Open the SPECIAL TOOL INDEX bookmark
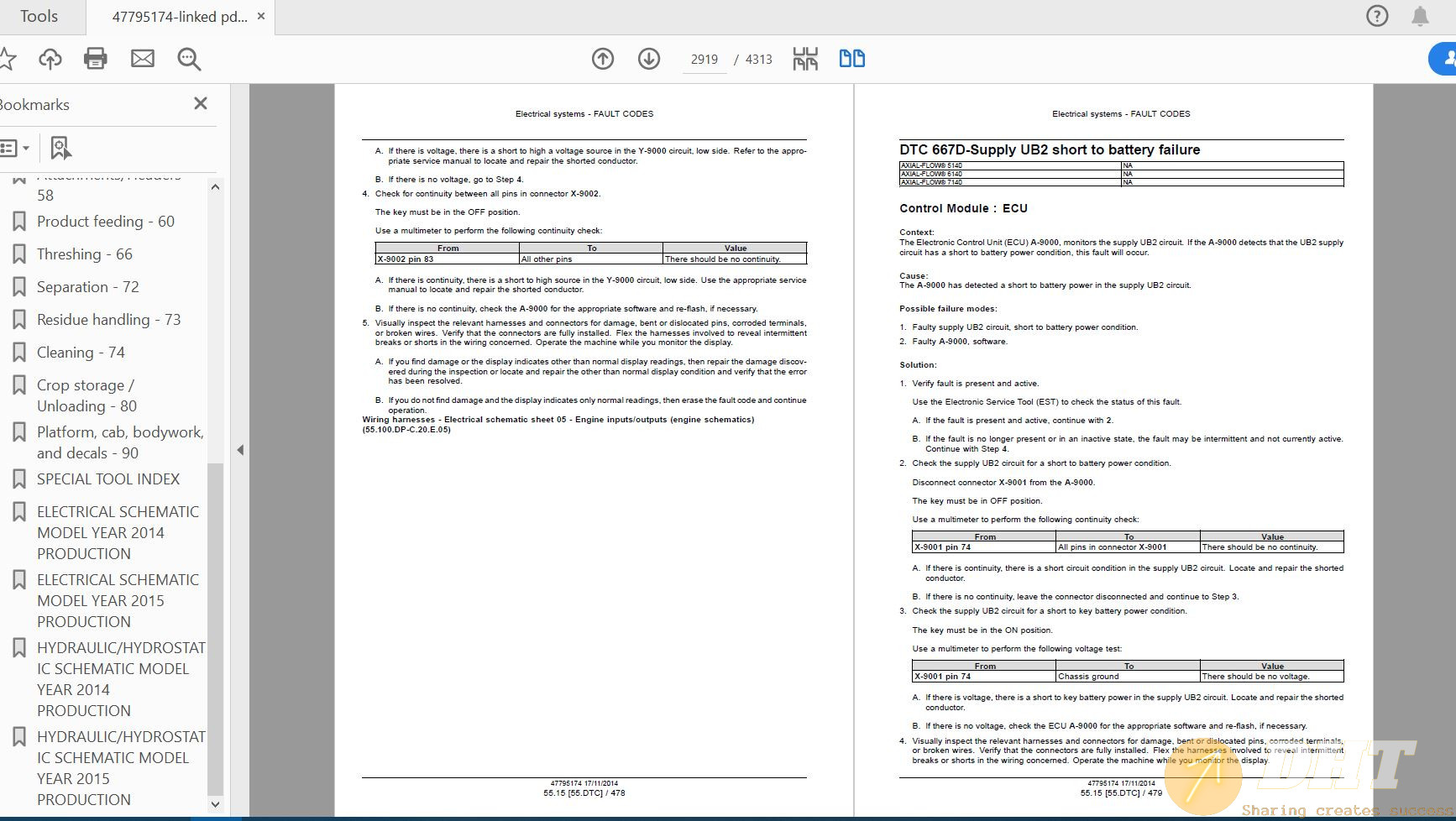This screenshot has height=821, width=1456. click(x=108, y=479)
